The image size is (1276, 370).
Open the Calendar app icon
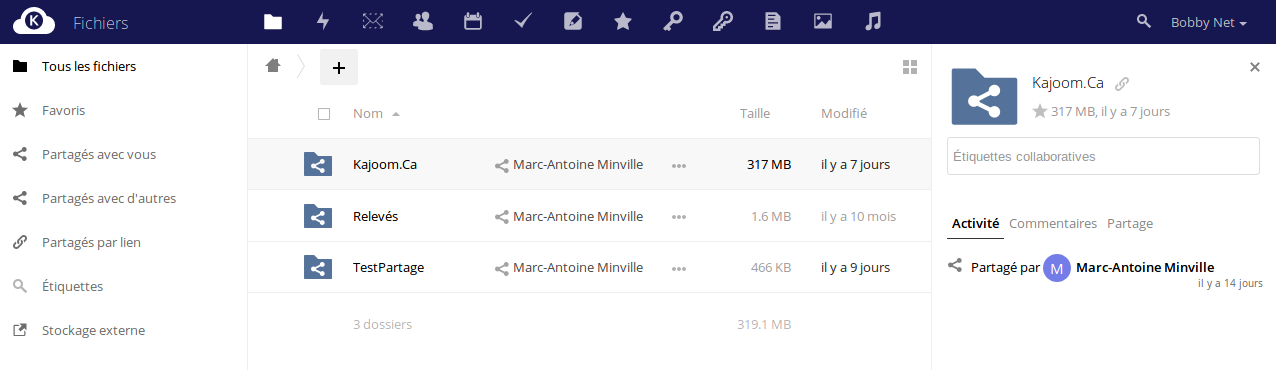[473, 21]
